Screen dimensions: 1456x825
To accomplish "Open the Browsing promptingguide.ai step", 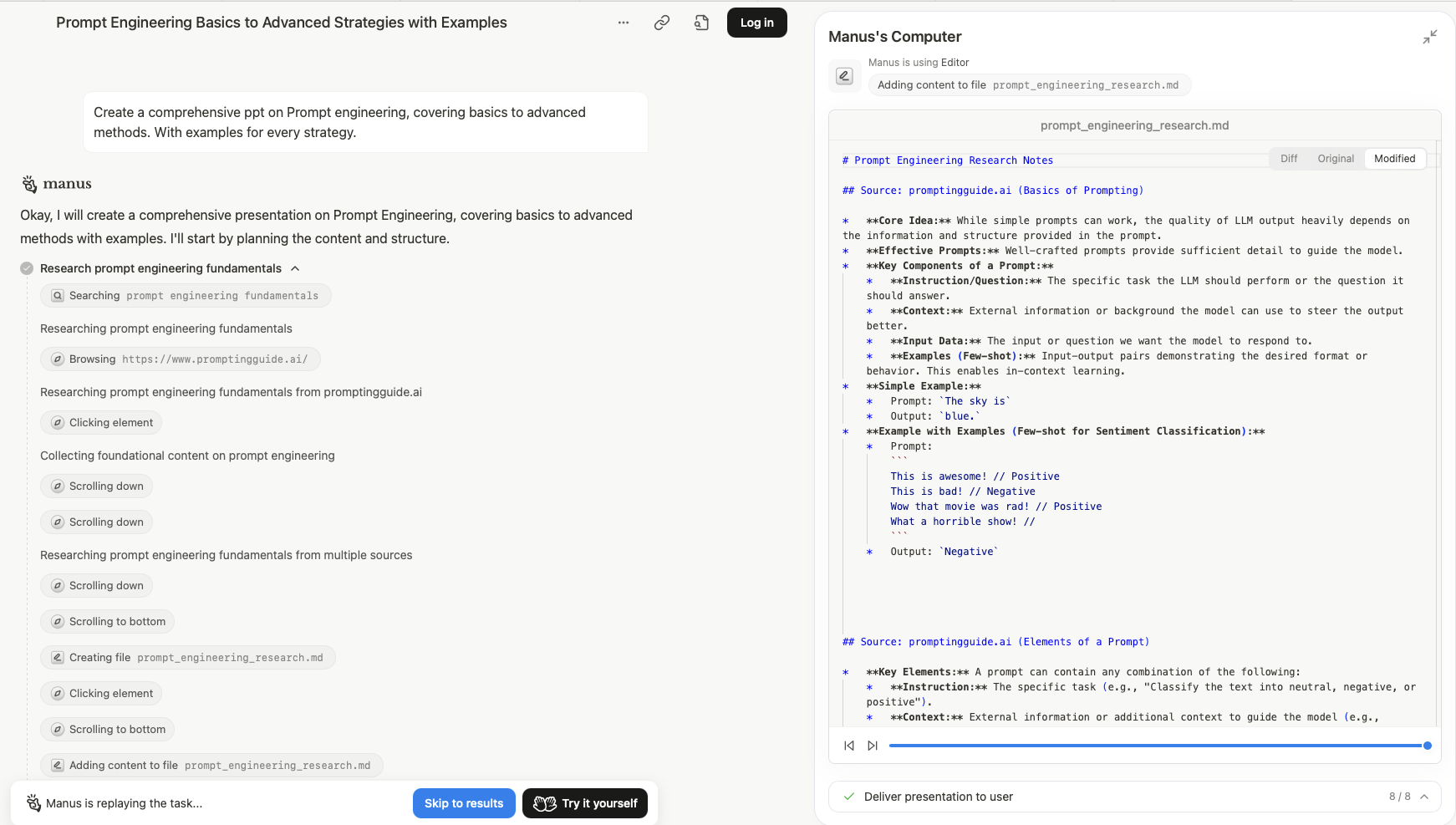I will pyautogui.click(x=180, y=359).
